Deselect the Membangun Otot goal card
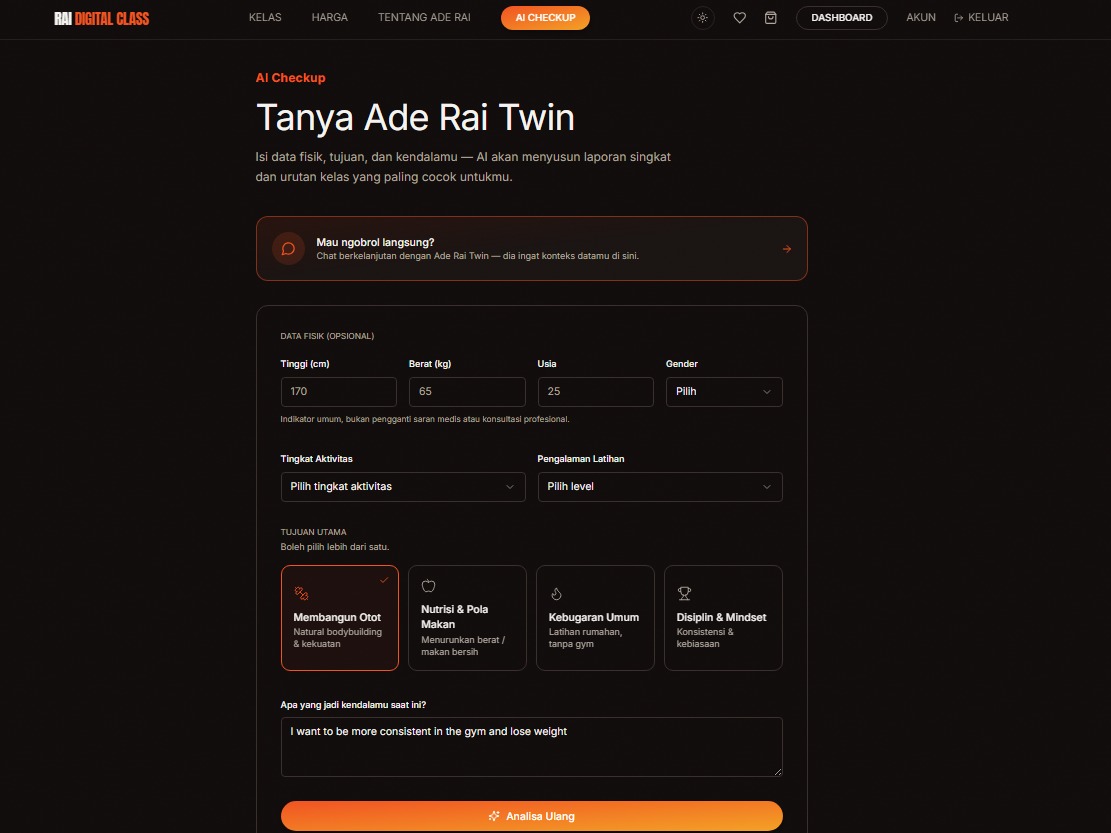This screenshot has height=833, width=1111. coord(339,618)
